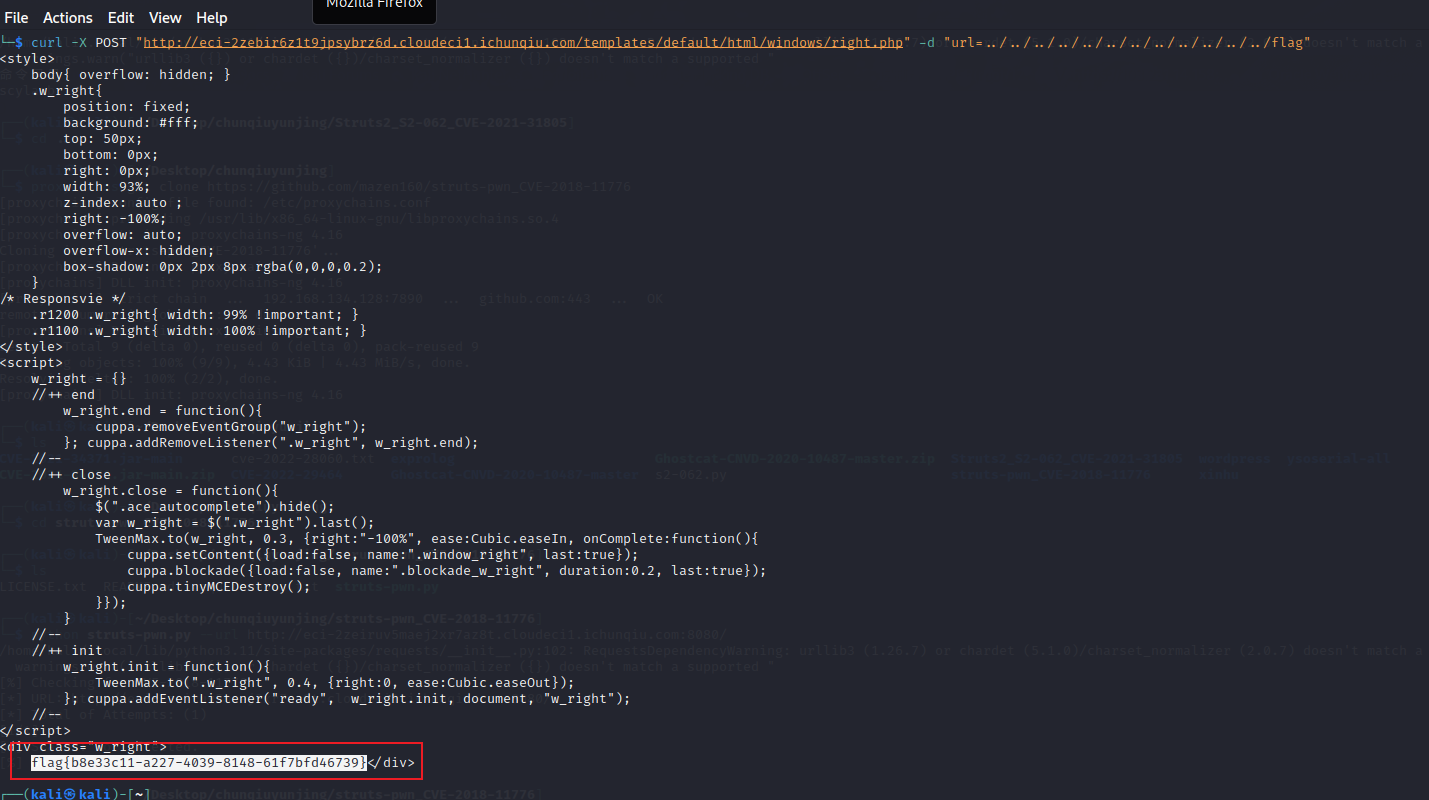Click the TweenMax.to(w_right, 0.3 line
Screen dimensions: 1429x800
(427, 539)
